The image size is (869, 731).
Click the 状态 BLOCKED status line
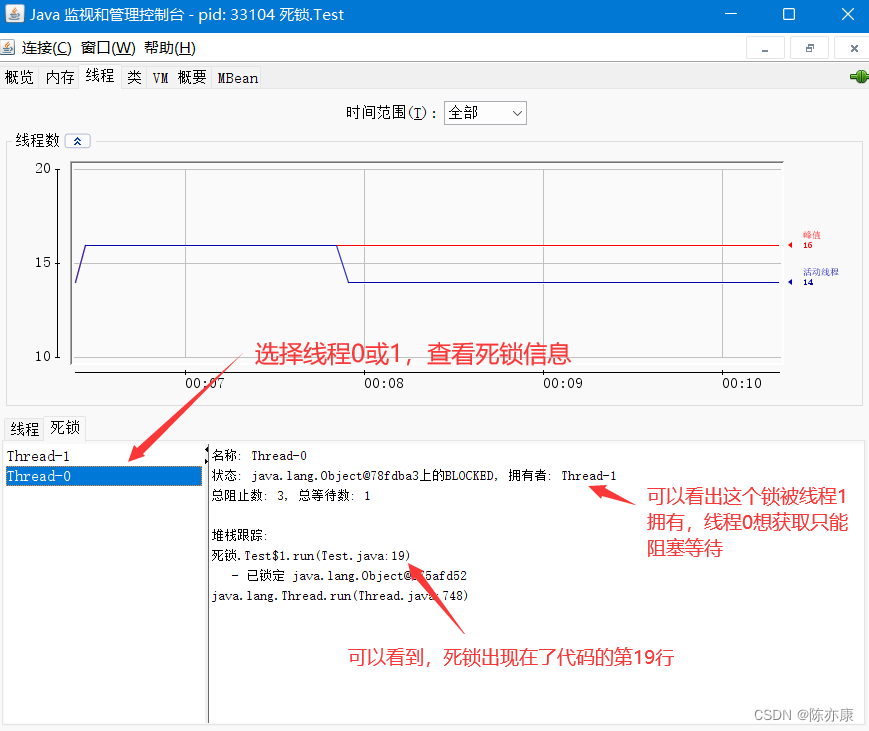click(x=413, y=476)
